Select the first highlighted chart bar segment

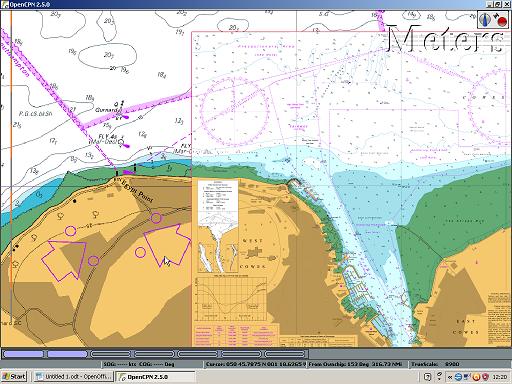[x=23, y=354]
